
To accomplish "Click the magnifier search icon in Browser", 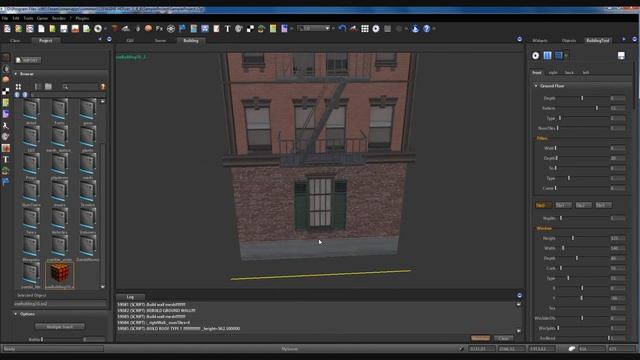I will 65,87.
